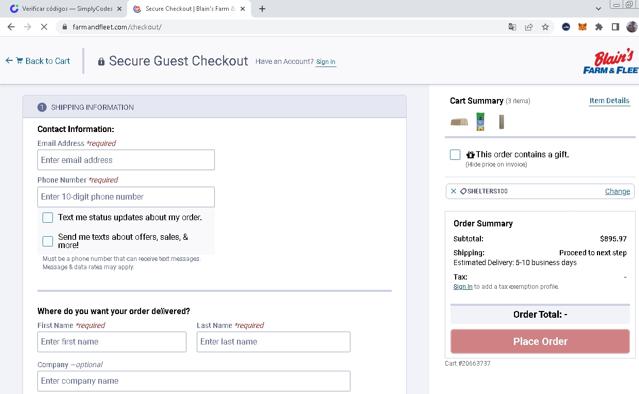The height and width of the screenshot is (394, 639).
Task: Open the MetaMask fox extension
Action: pyautogui.click(x=582, y=27)
